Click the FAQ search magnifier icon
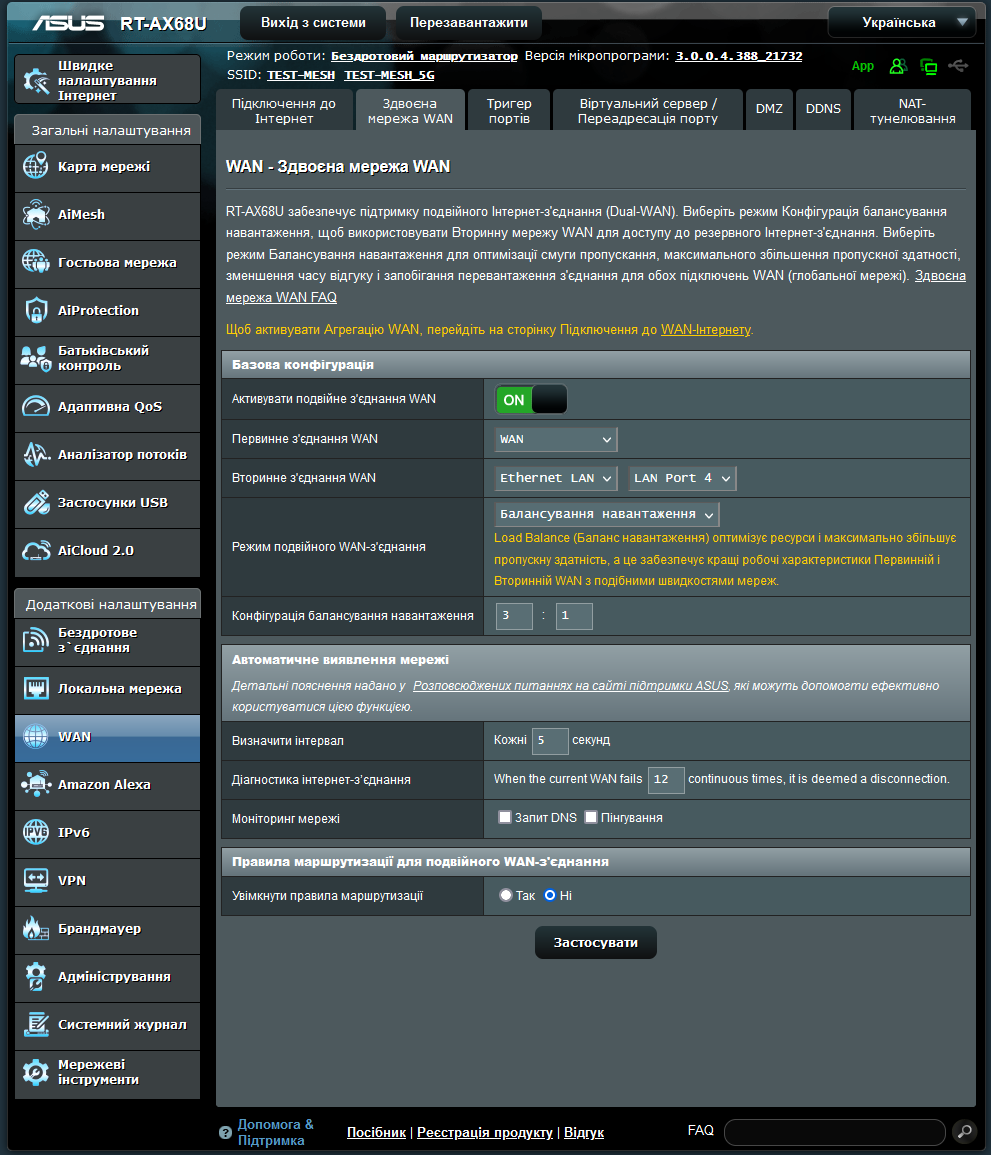The height and width of the screenshot is (1155, 991). [x=964, y=1131]
